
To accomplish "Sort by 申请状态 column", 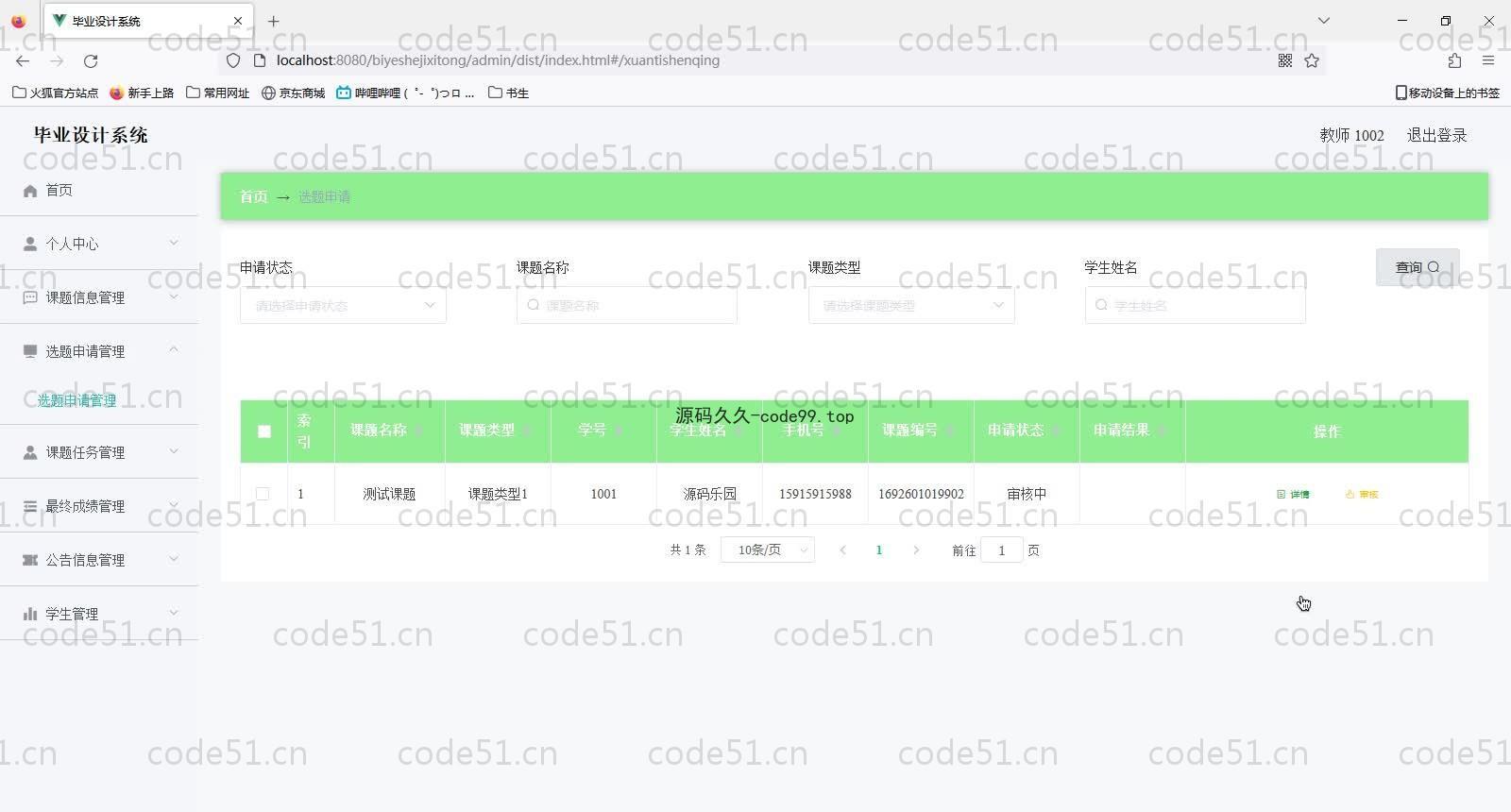I will point(1056,431).
